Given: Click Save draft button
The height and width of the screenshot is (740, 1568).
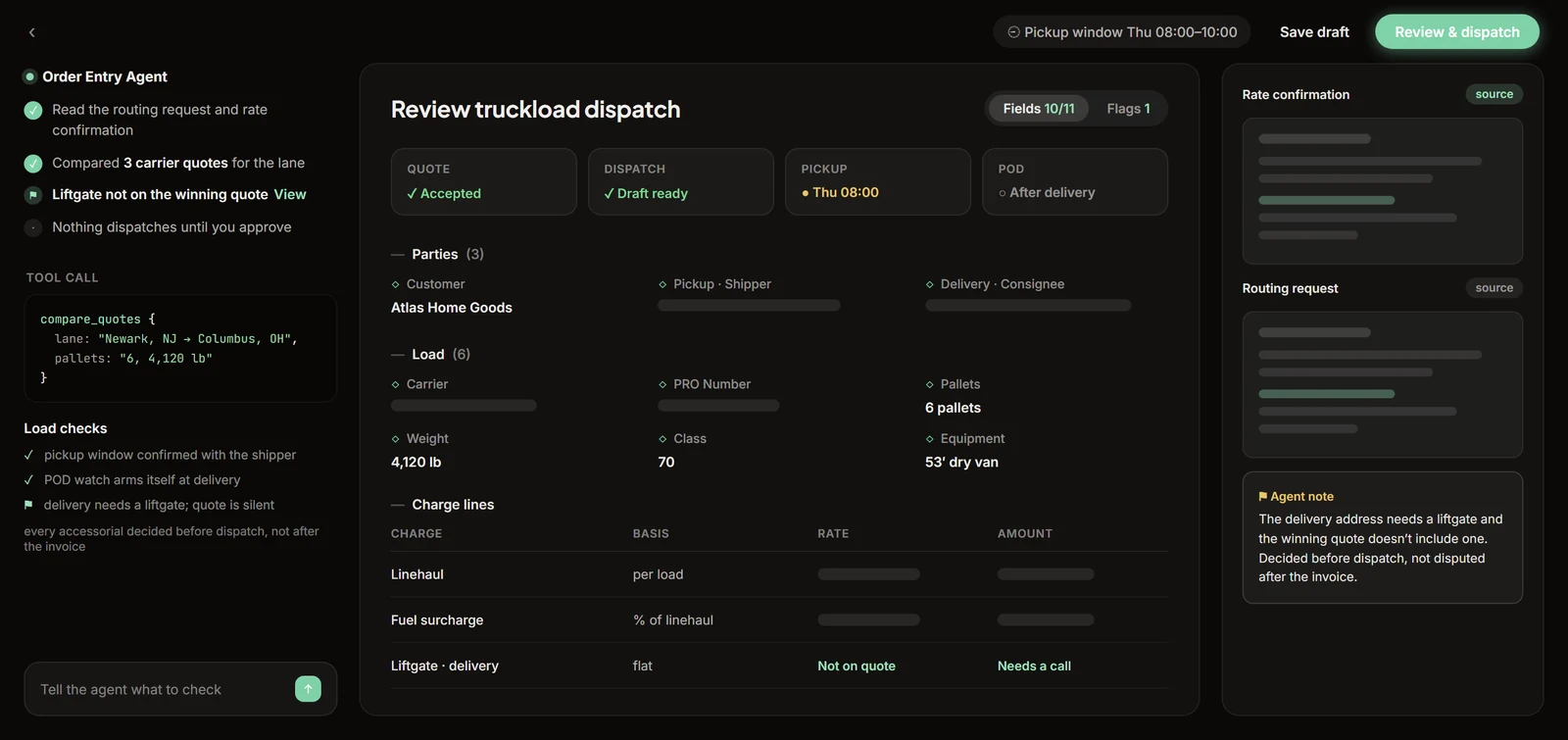Looking at the screenshot, I should 1314,32.
